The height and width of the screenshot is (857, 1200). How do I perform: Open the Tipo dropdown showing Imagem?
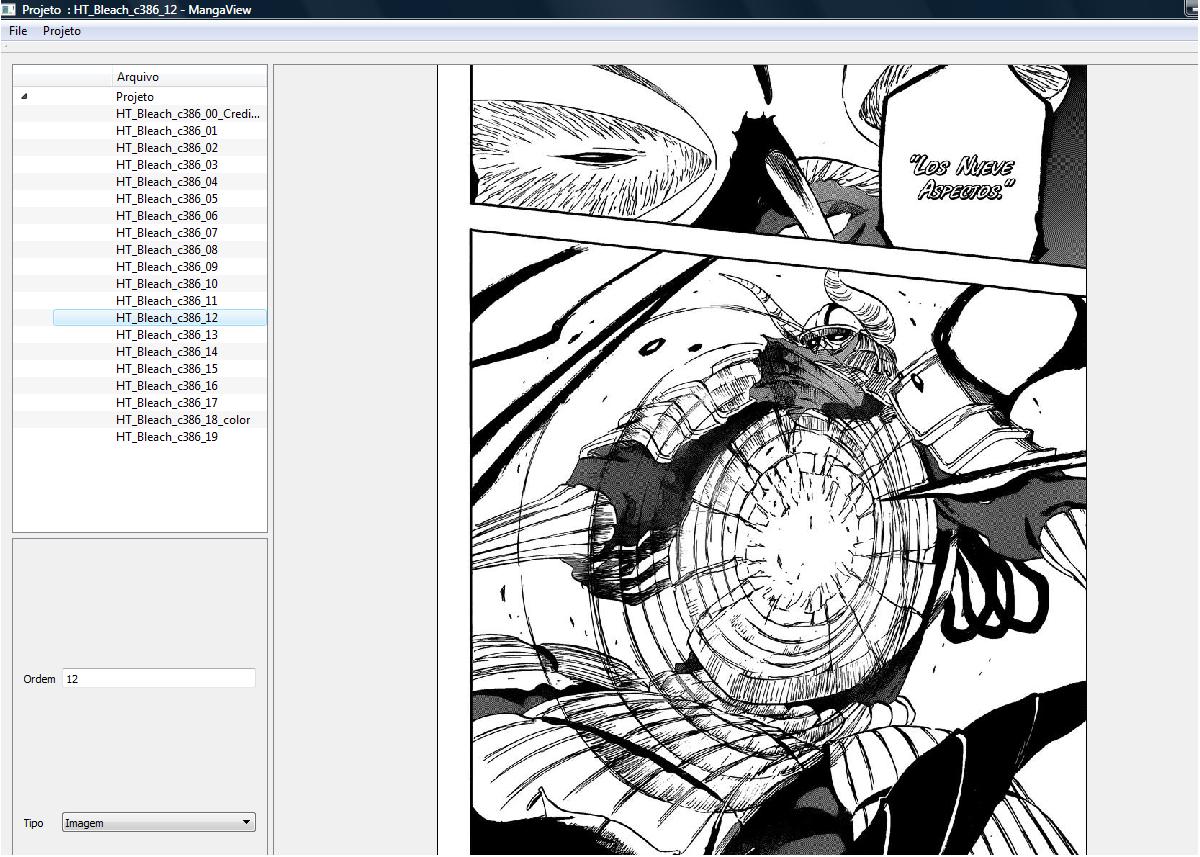[x=159, y=823]
